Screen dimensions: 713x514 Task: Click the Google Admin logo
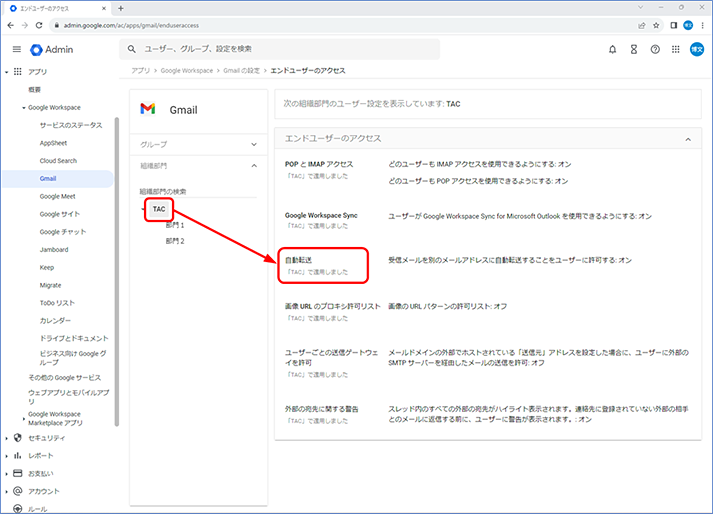click(x=51, y=50)
